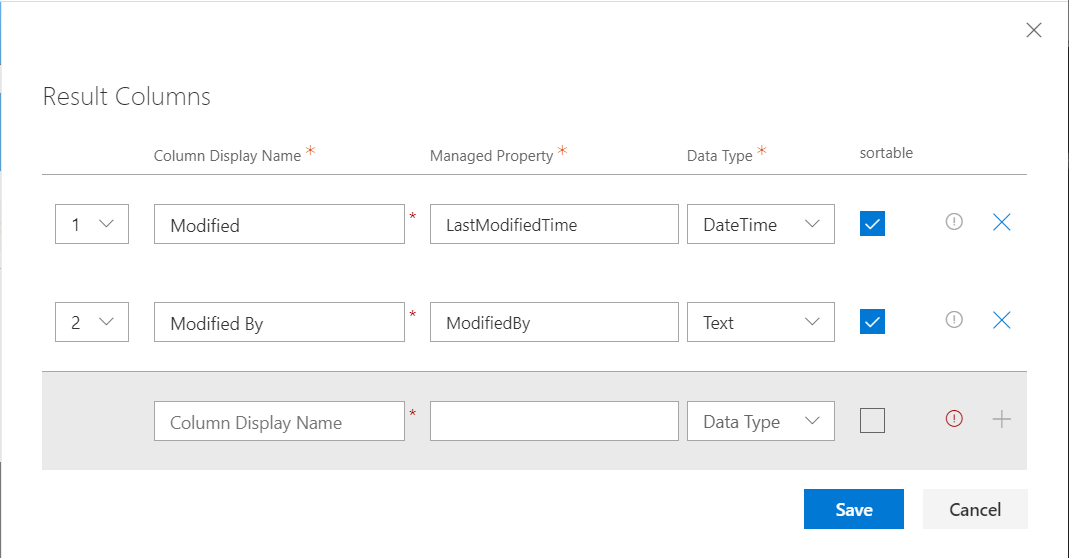The width and height of the screenshot is (1071, 558).
Task: Click the empty Column Display Name field
Action: pyautogui.click(x=279, y=421)
